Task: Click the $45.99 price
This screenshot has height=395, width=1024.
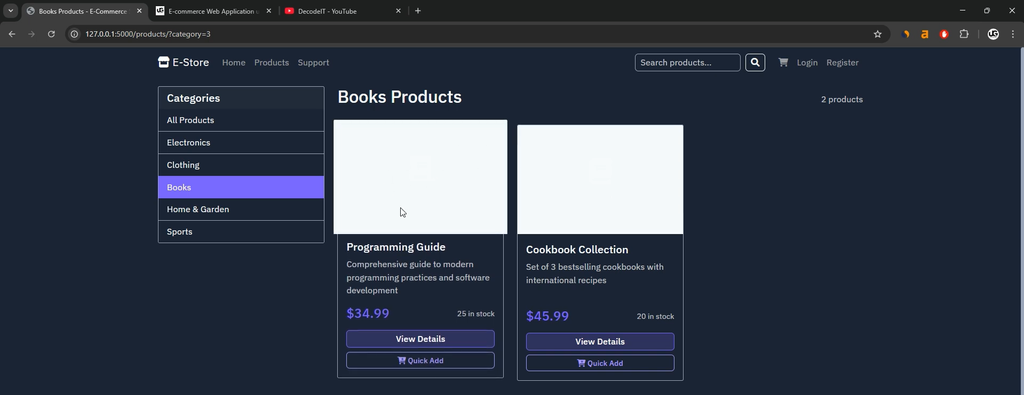Action: pos(547,316)
